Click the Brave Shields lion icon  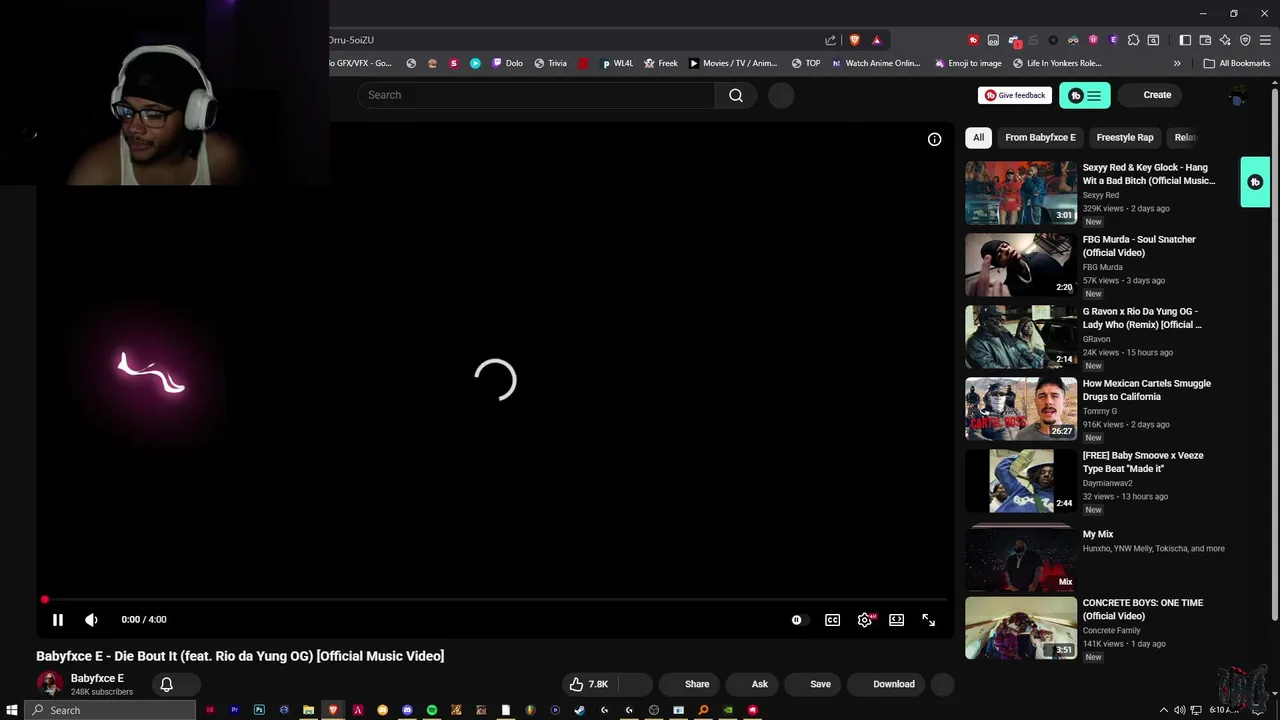click(854, 40)
